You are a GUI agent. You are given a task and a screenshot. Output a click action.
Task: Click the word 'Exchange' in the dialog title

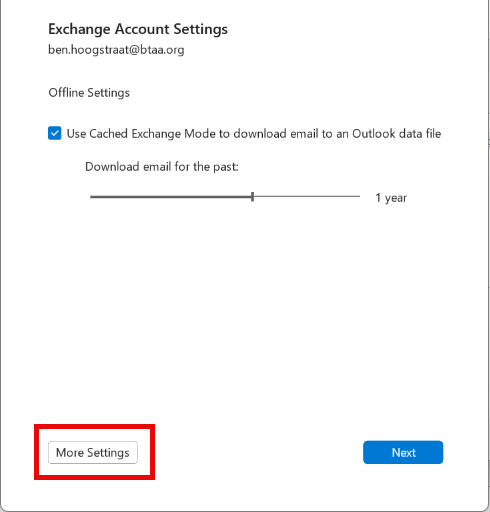click(79, 29)
